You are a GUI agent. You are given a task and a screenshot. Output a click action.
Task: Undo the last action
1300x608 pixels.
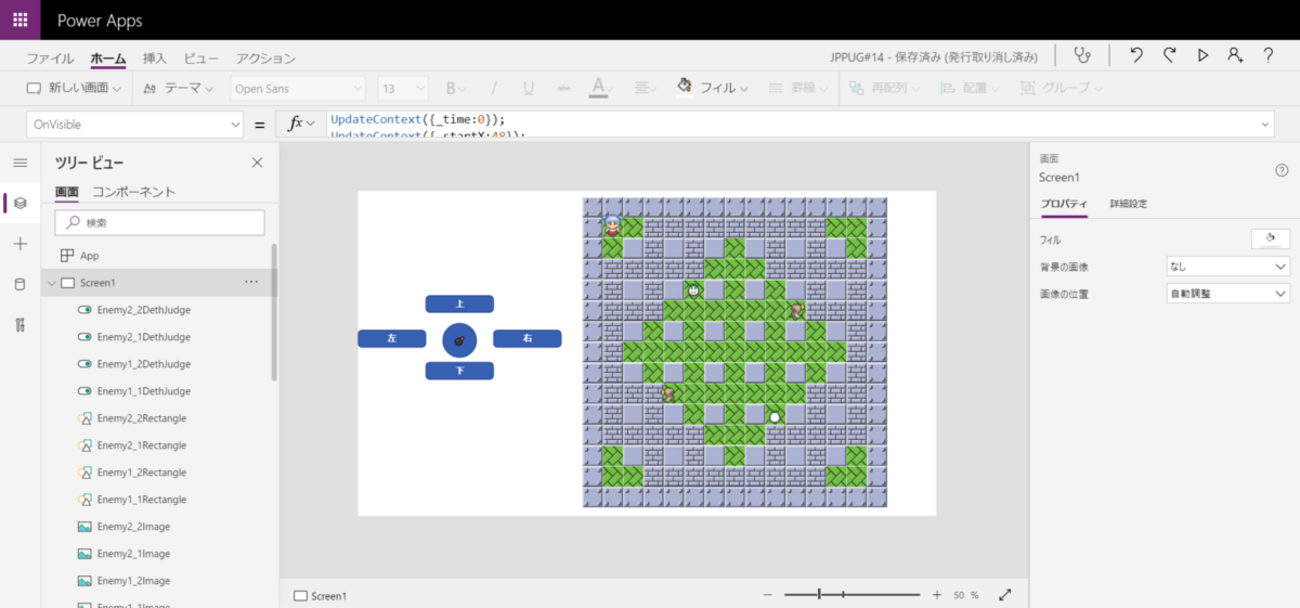click(x=1136, y=56)
